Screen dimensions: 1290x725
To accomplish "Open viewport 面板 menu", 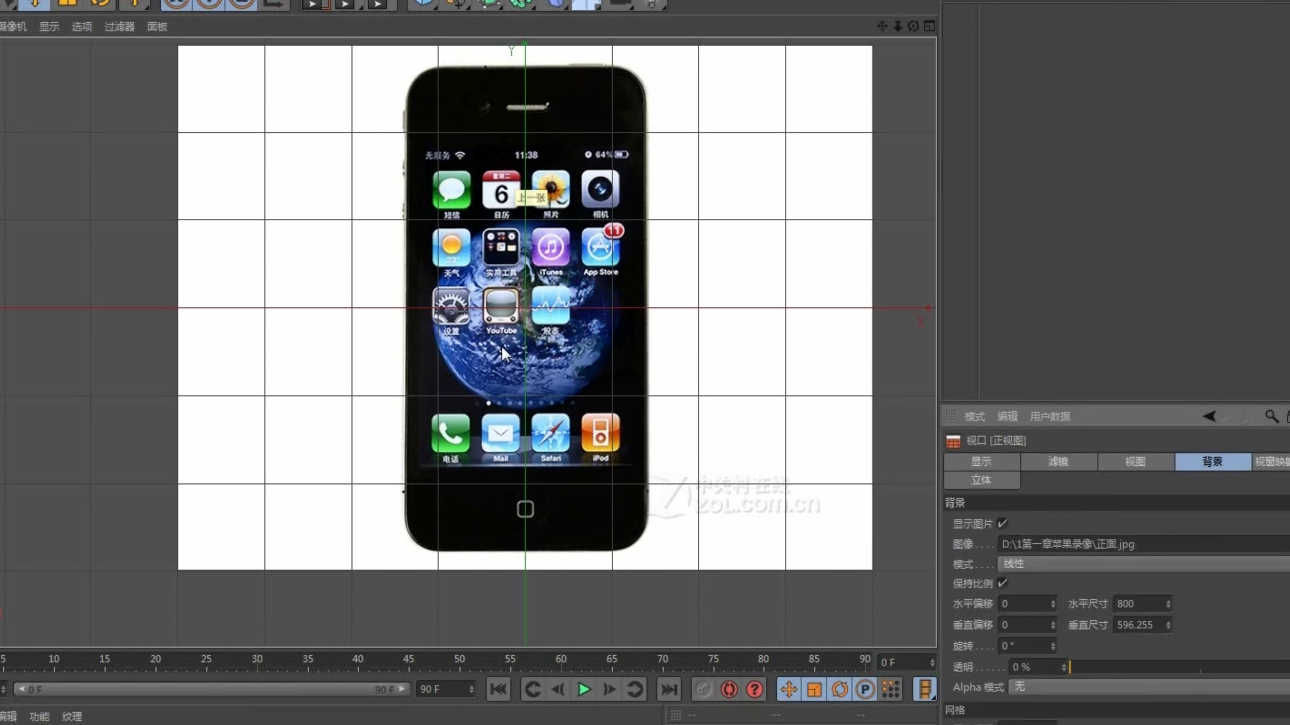I will 157,27.
